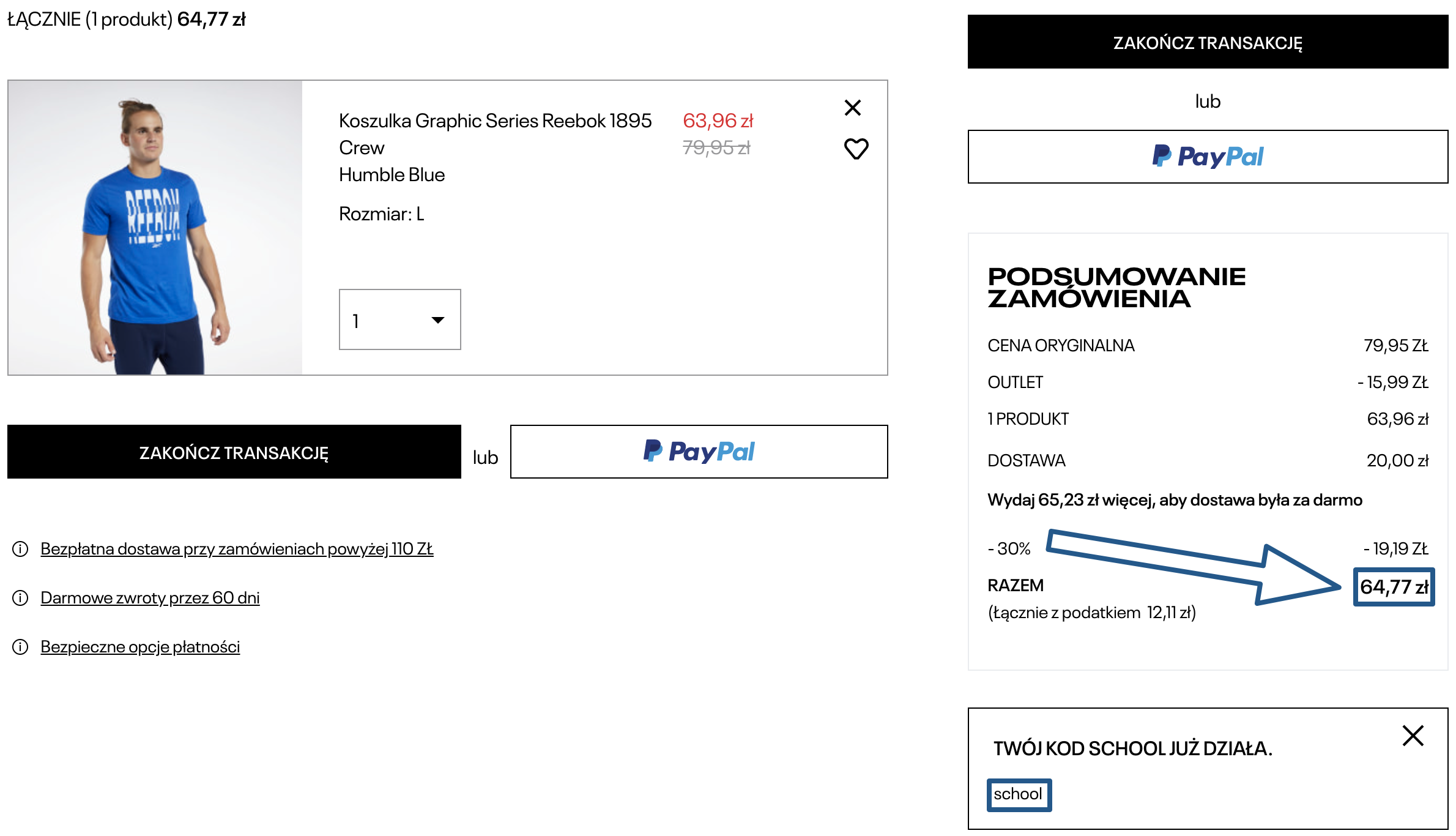Image resolution: width=1456 pixels, height=836 pixels.
Task: Click the PayPal logo in the sidebar
Action: [x=1207, y=157]
